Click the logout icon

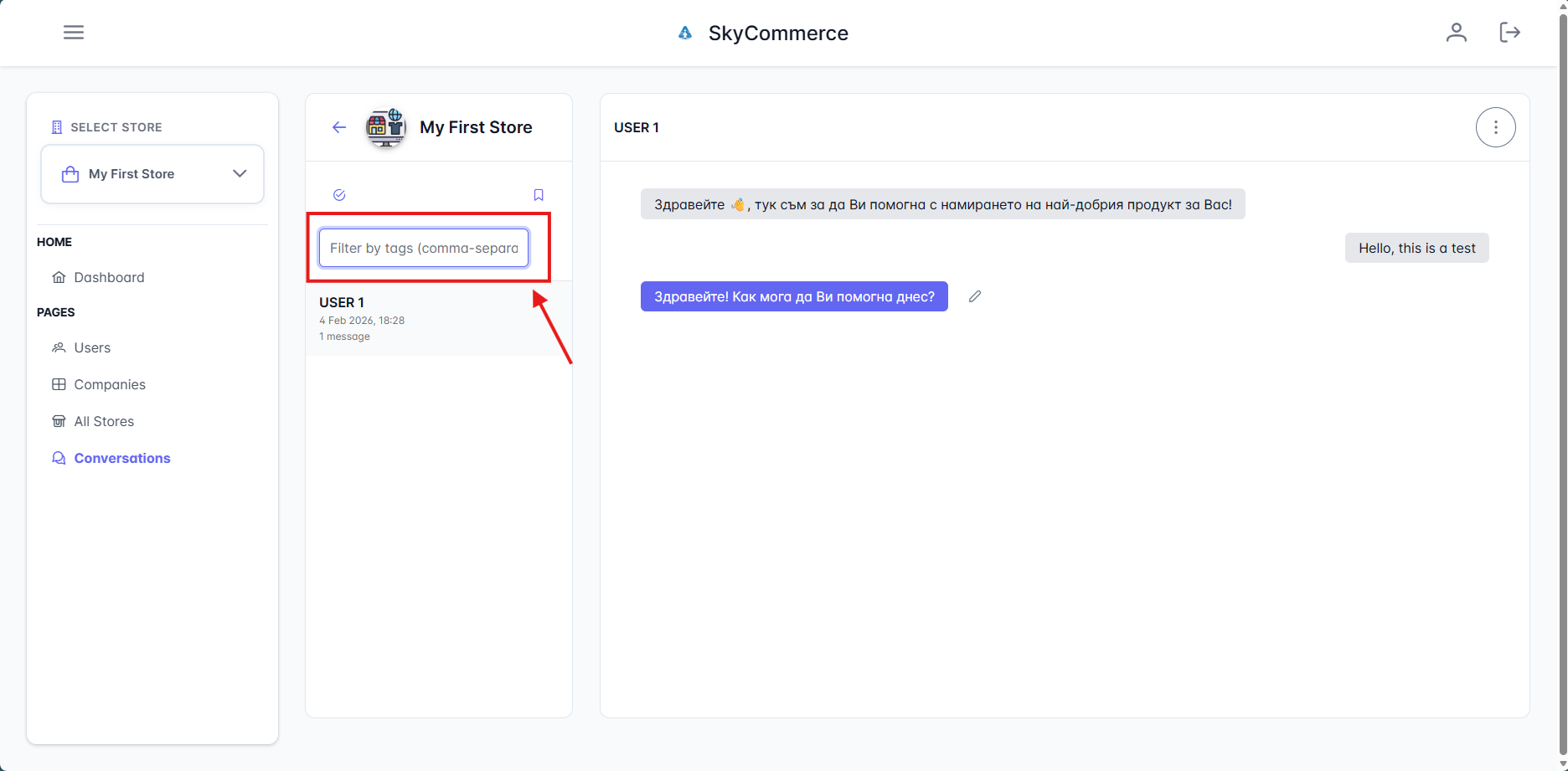click(x=1509, y=33)
